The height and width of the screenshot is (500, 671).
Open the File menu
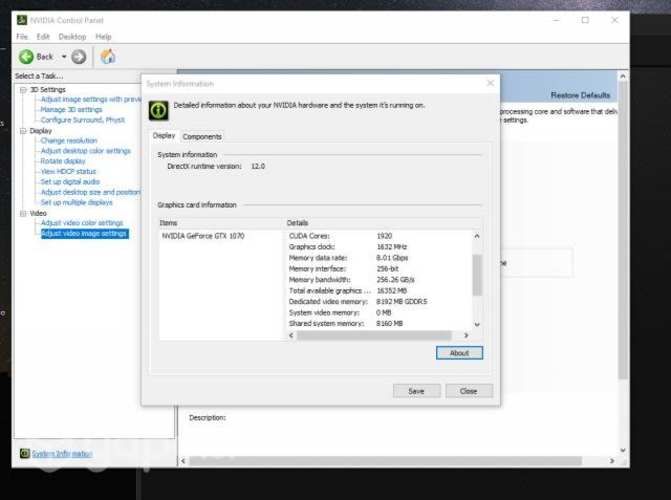click(x=22, y=36)
